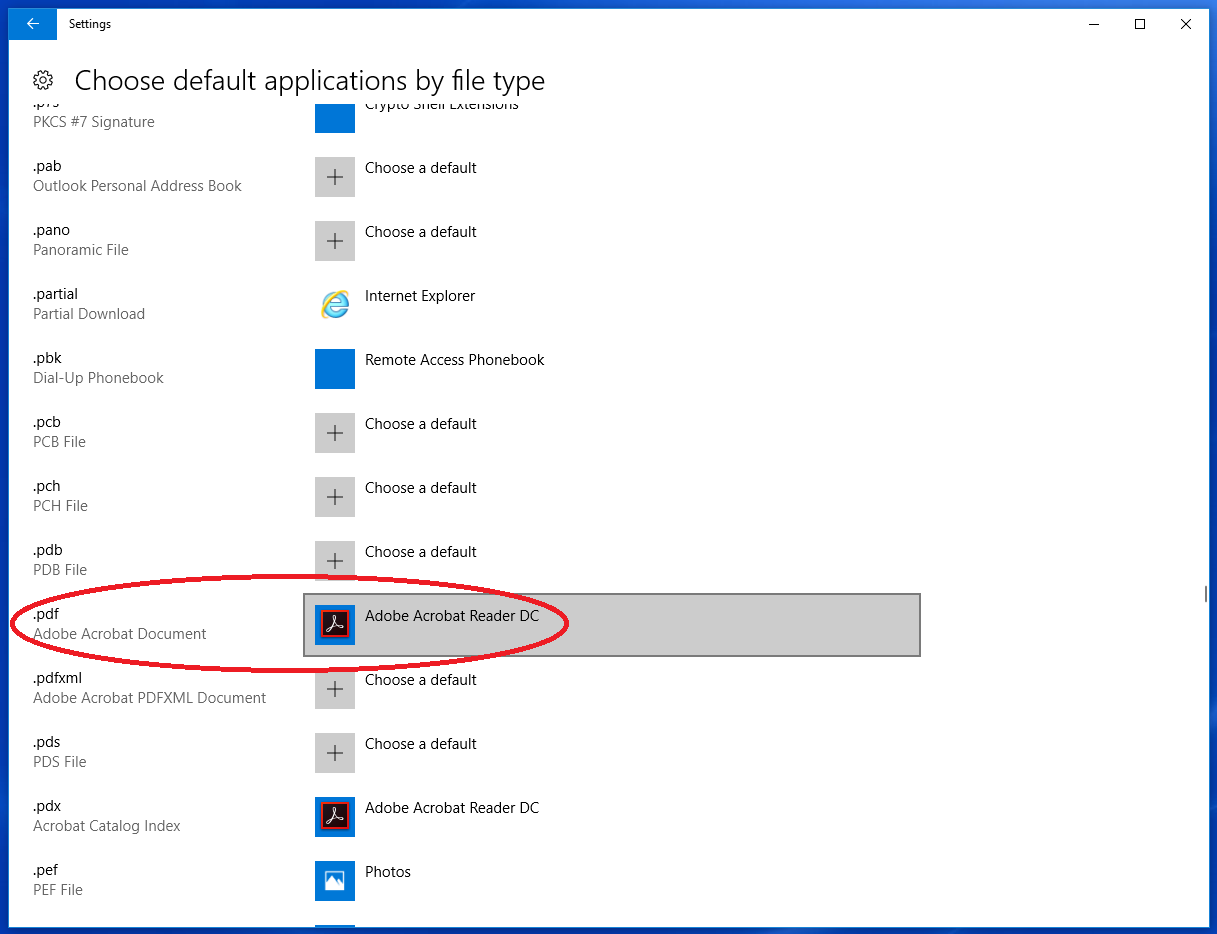1217x934 pixels.
Task: Click the gear icon beside the page title
Action: tap(43, 80)
